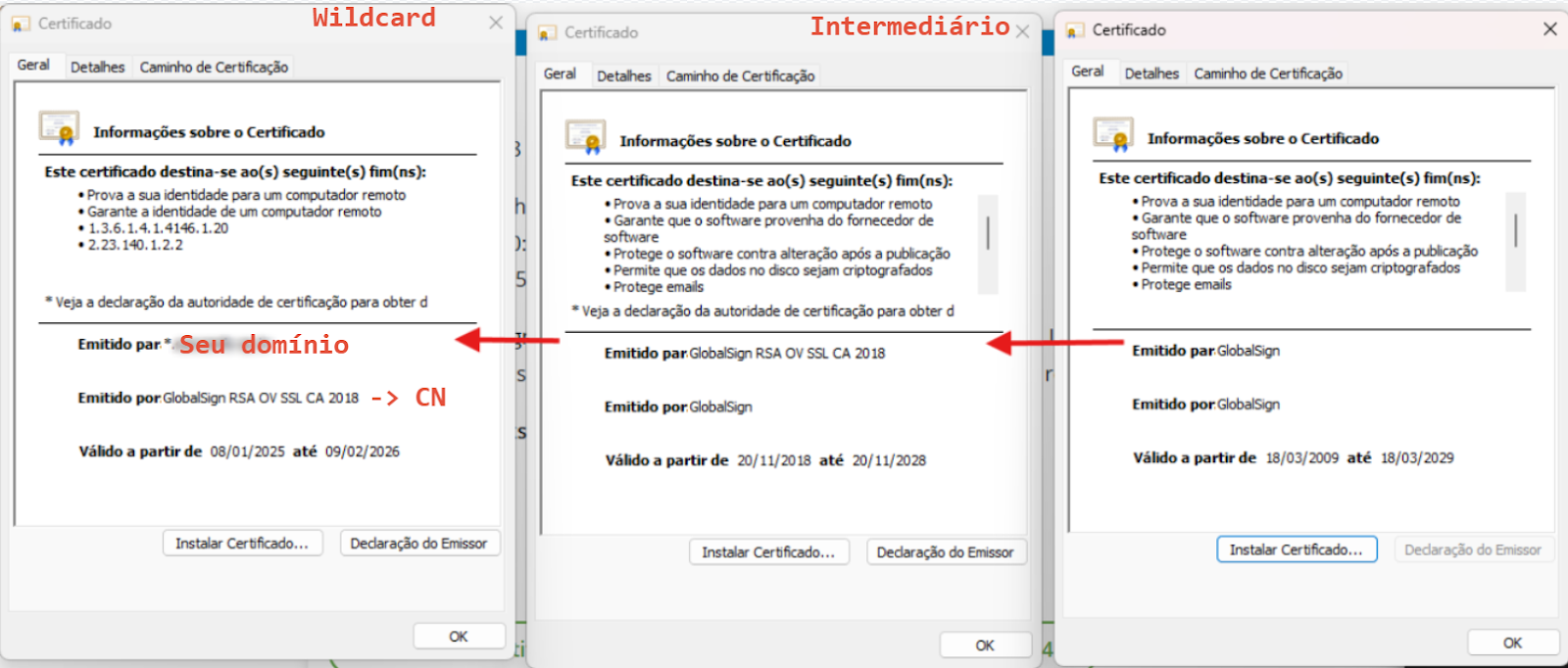Select OID 1.3.6.1.4.1.4146.1.20 in Wildcard window
Viewport: 1568px width, 668px height.
click(x=158, y=228)
